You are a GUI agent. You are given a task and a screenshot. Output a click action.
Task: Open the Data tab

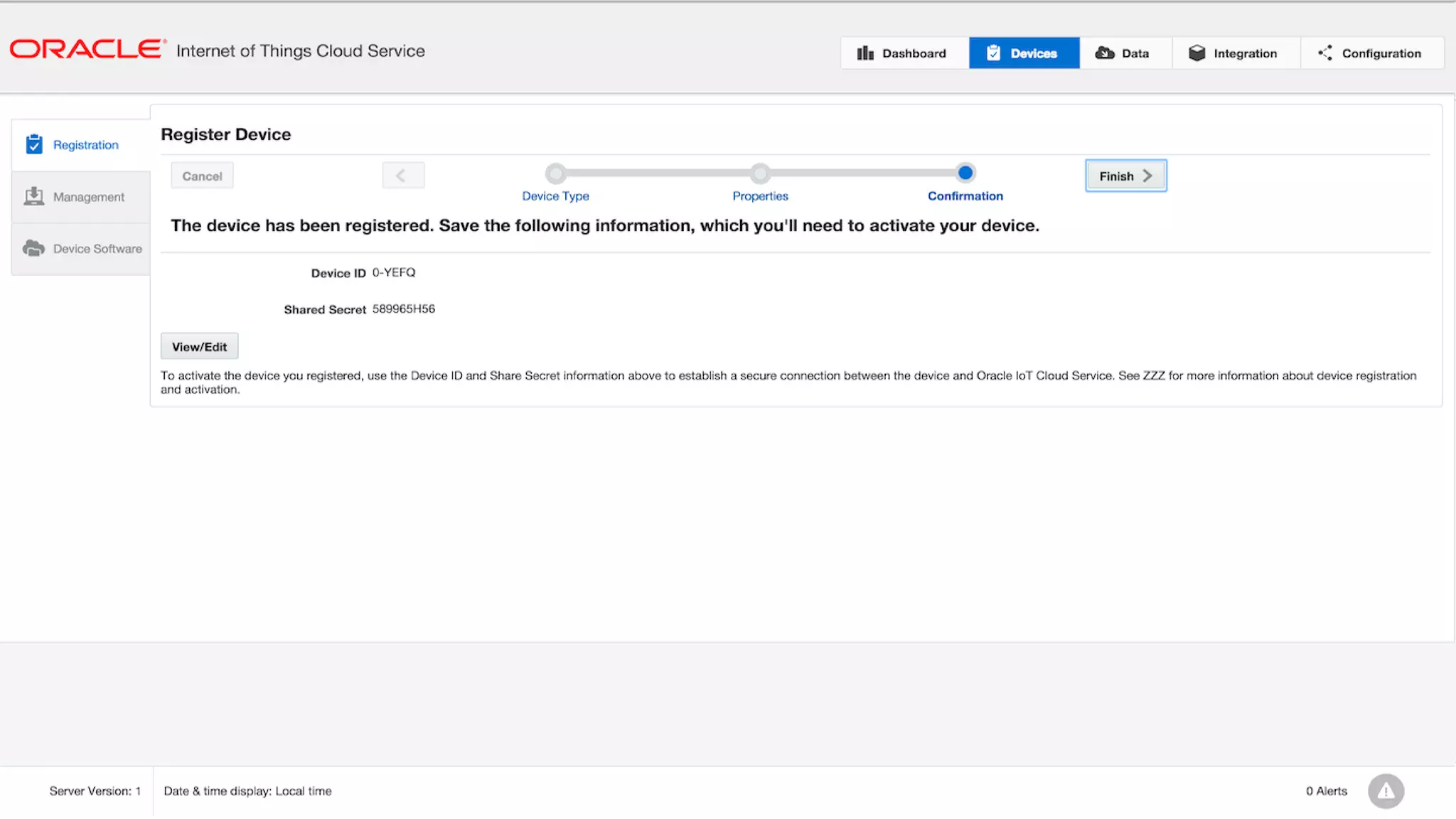(1125, 53)
